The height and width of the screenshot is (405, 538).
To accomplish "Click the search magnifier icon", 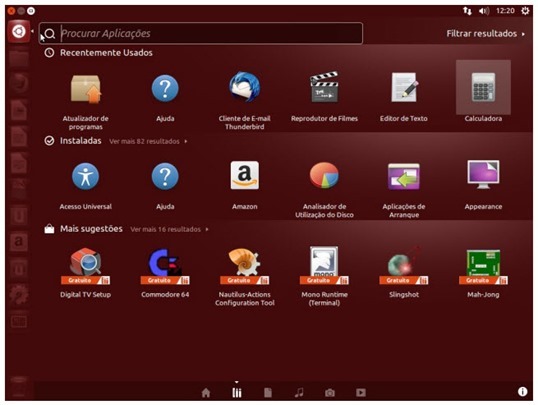I will [50, 34].
